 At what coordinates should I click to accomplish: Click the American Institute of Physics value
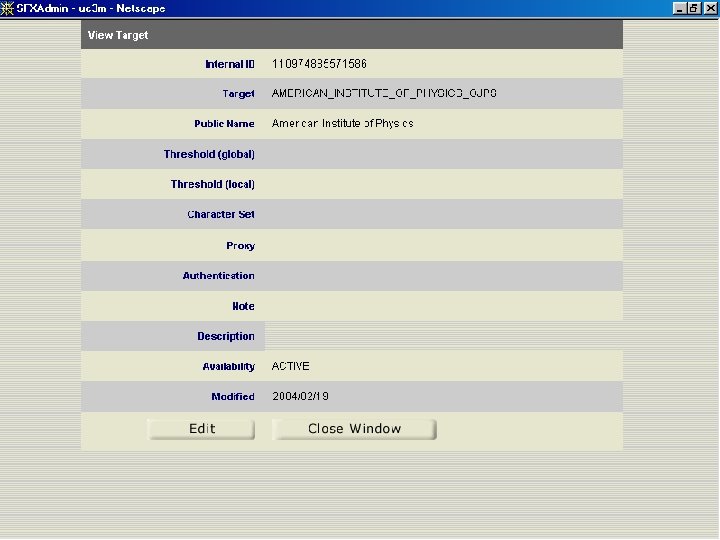point(343,124)
